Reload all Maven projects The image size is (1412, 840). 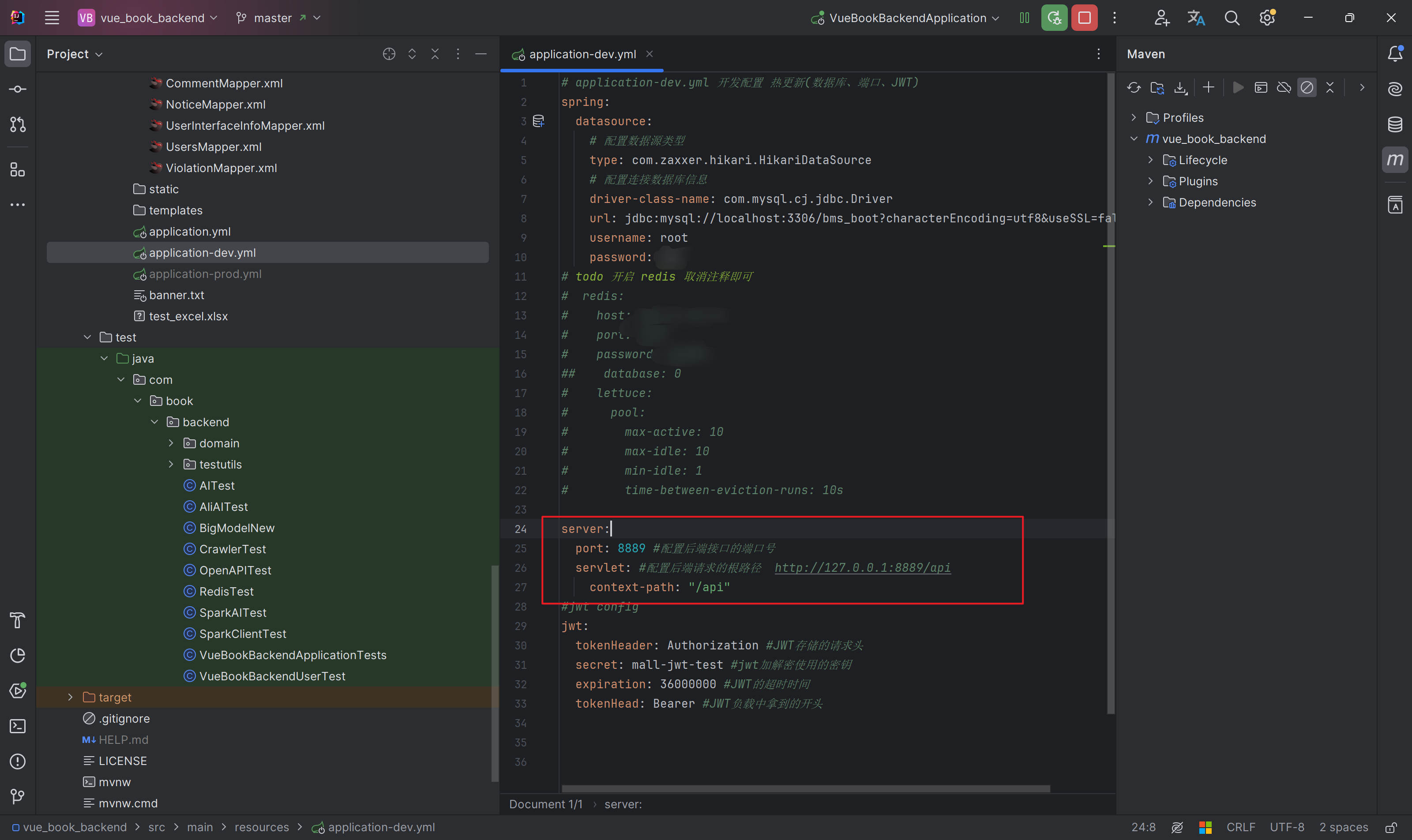1134,88
